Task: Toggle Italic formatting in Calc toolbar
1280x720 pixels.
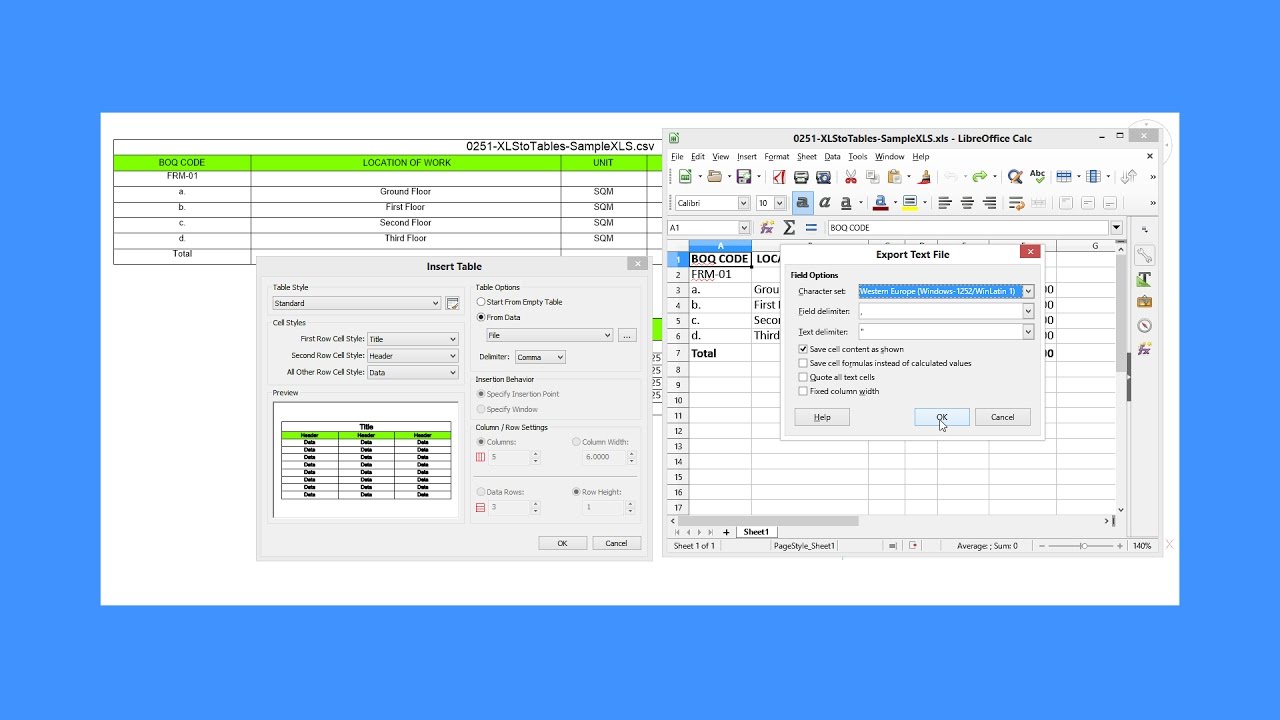Action: [x=825, y=203]
